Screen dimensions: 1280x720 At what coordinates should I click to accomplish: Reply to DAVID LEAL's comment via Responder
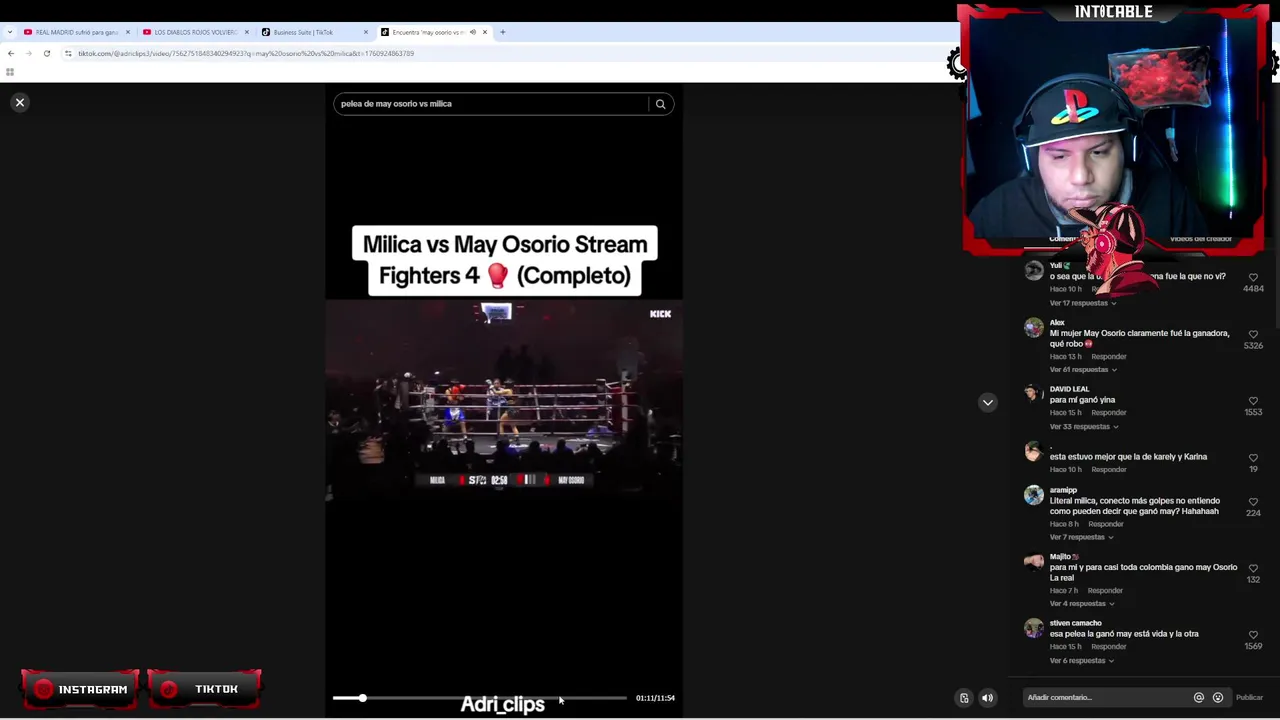pos(1109,413)
